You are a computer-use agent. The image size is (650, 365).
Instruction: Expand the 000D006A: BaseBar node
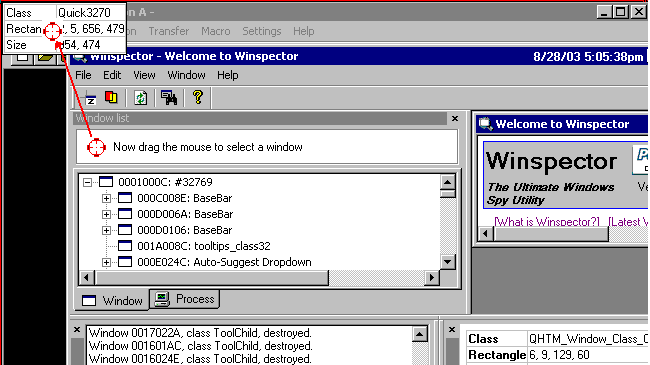click(106, 214)
